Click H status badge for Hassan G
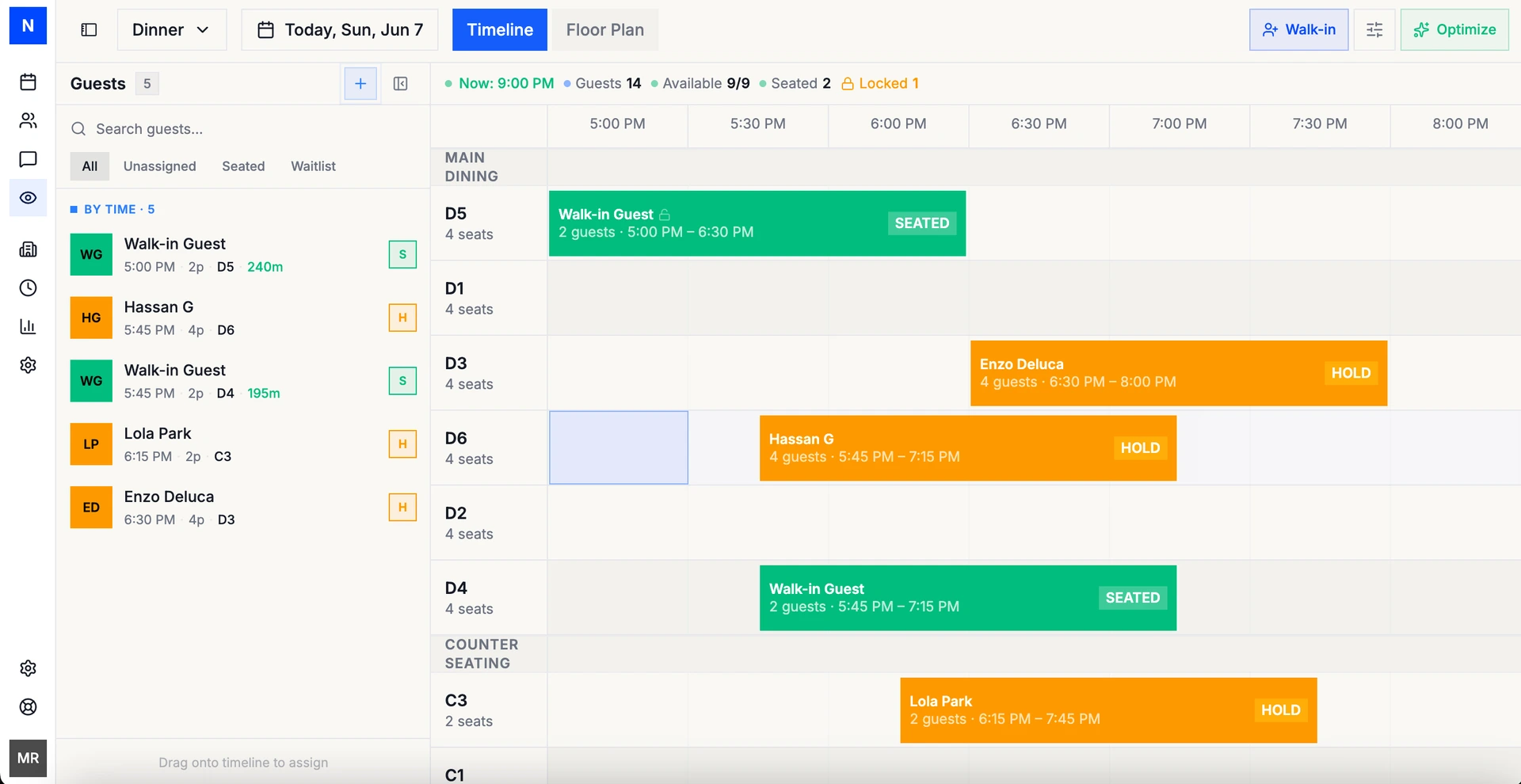1521x784 pixels. click(x=402, y=318)
